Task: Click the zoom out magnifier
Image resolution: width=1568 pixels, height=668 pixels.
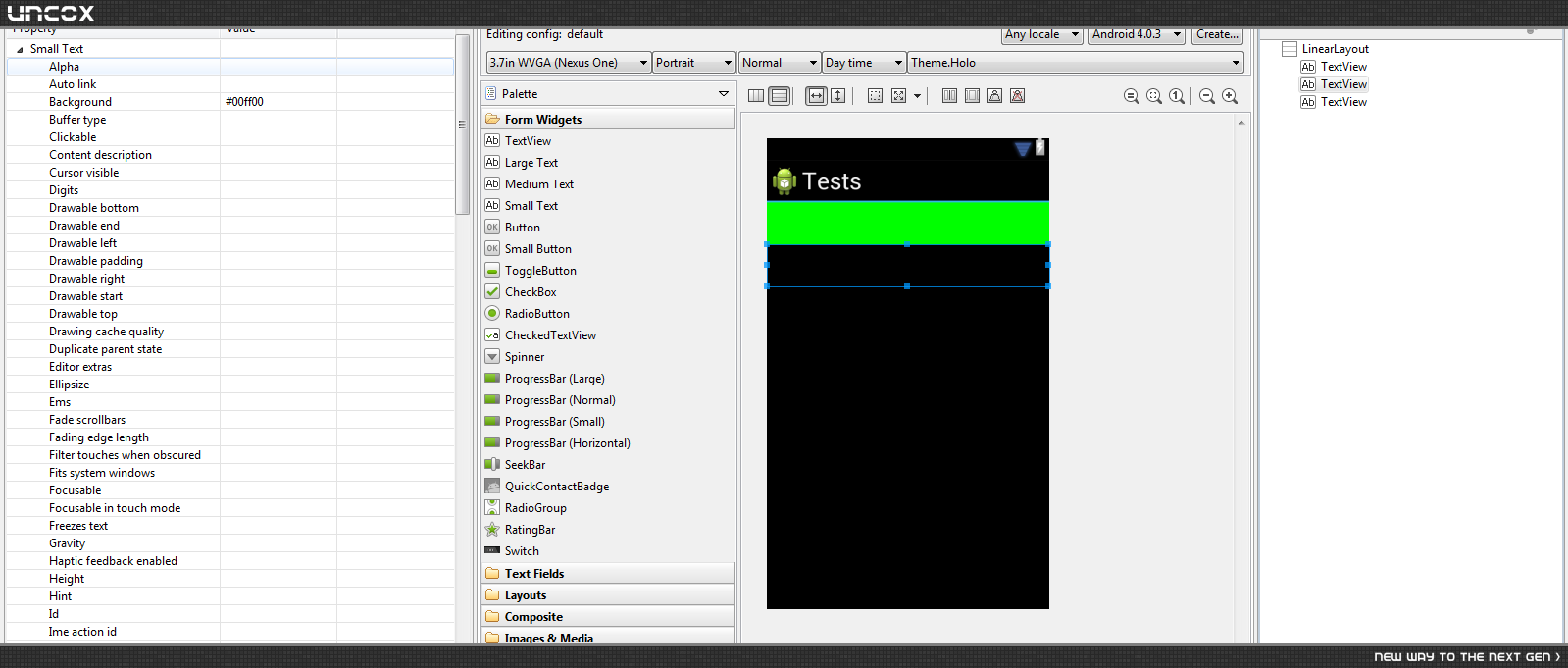Action: point(1207,96)
